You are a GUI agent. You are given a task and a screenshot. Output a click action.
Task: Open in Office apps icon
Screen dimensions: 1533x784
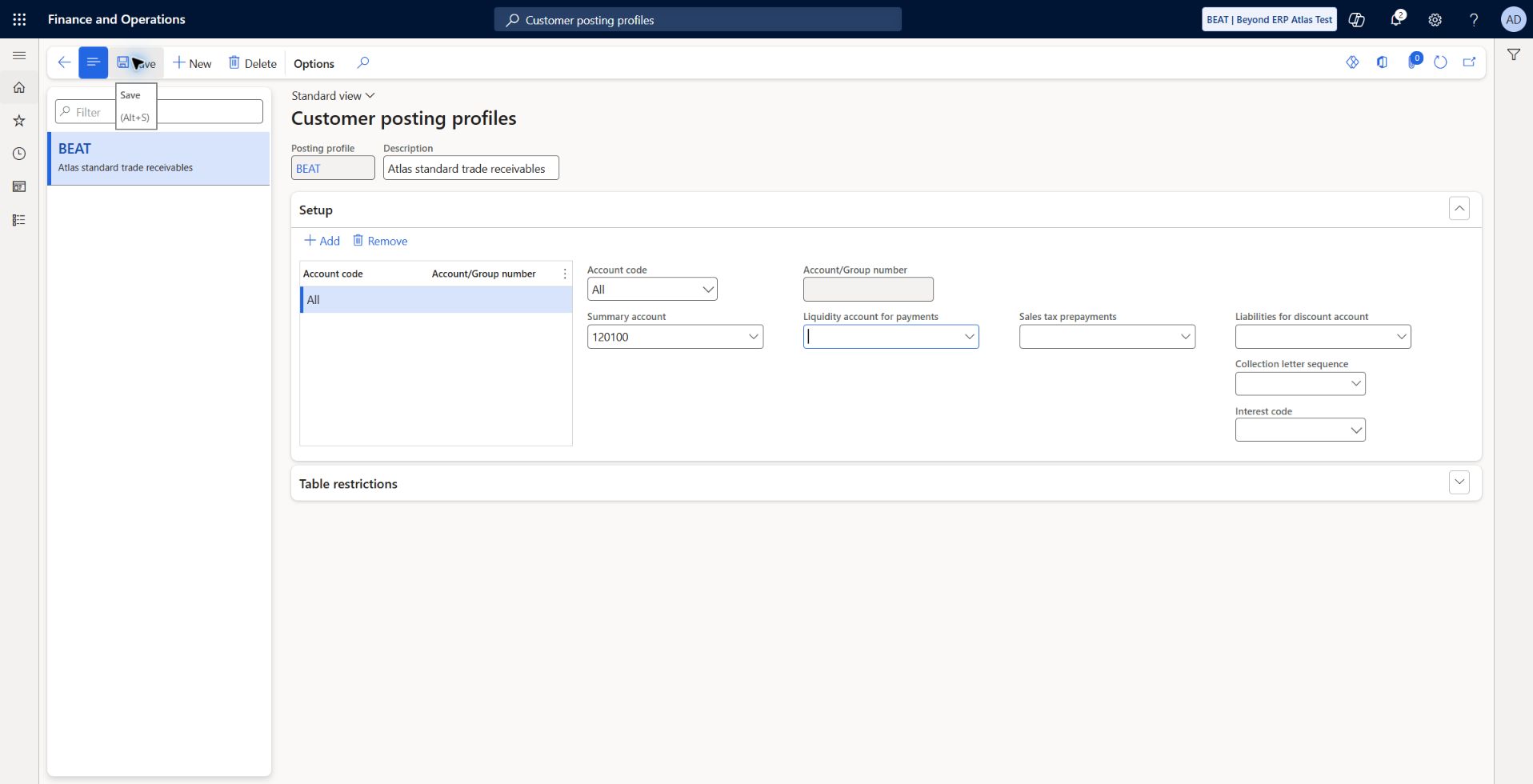1382,62
